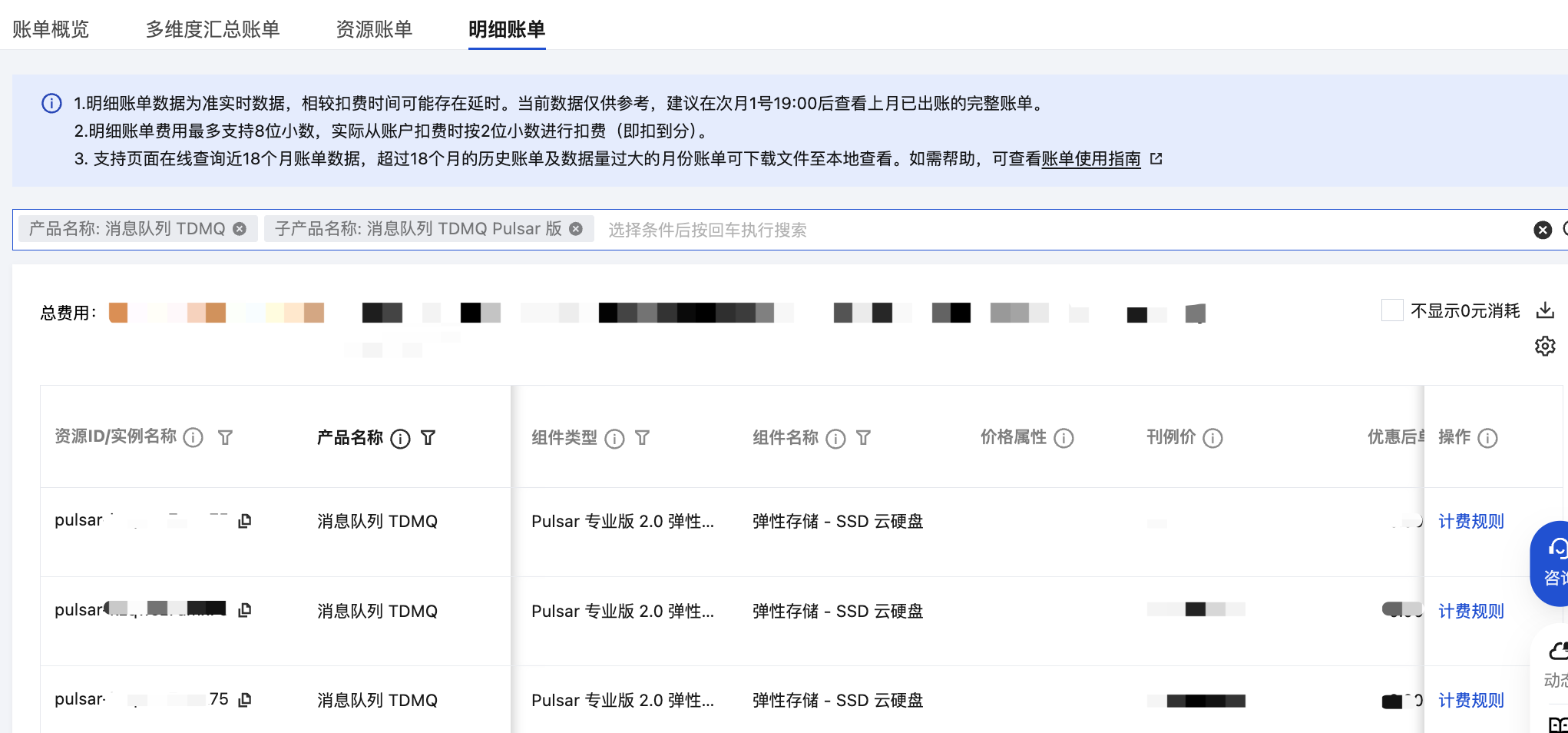Copy the first row pulsar resource ID
Screen dimensions: 1568x733
[x=245, y=521]
